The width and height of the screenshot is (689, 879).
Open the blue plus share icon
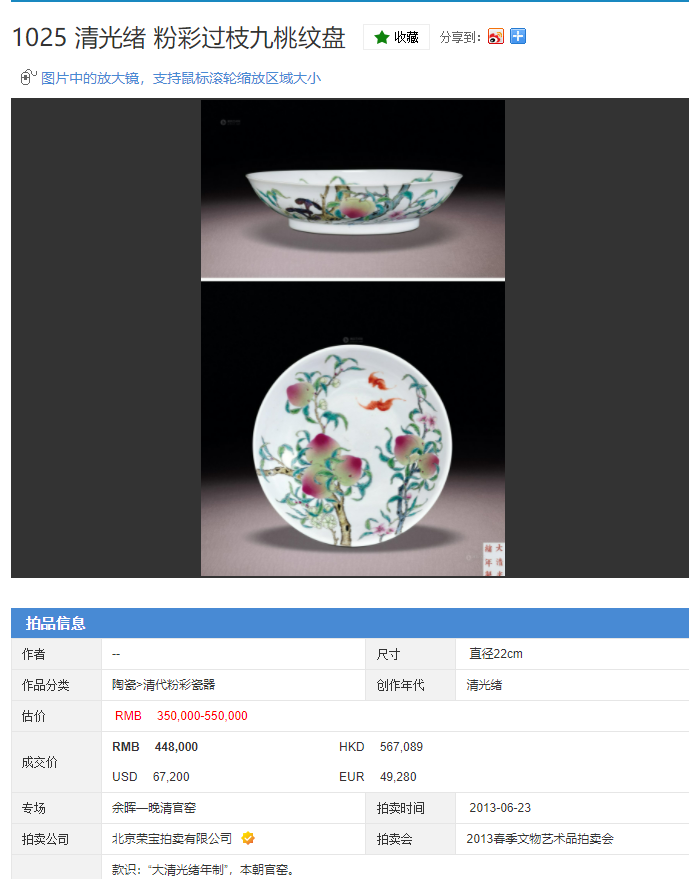click(x=517, y=36)
